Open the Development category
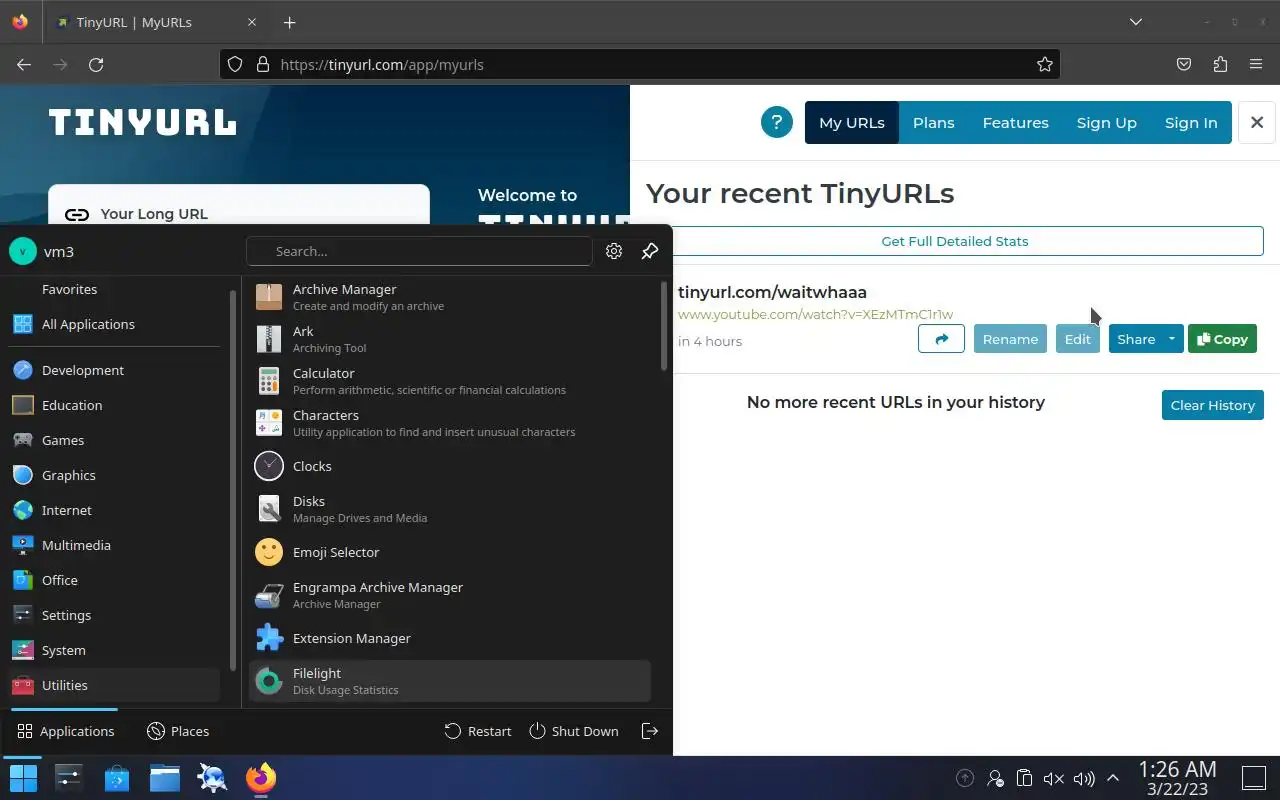This screenshot has width=1280, height=800. [114, 370]
